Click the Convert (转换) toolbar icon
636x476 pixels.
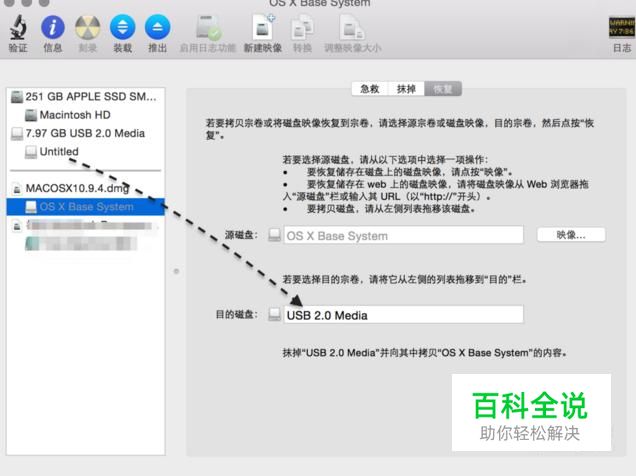[x=303, y=28]
